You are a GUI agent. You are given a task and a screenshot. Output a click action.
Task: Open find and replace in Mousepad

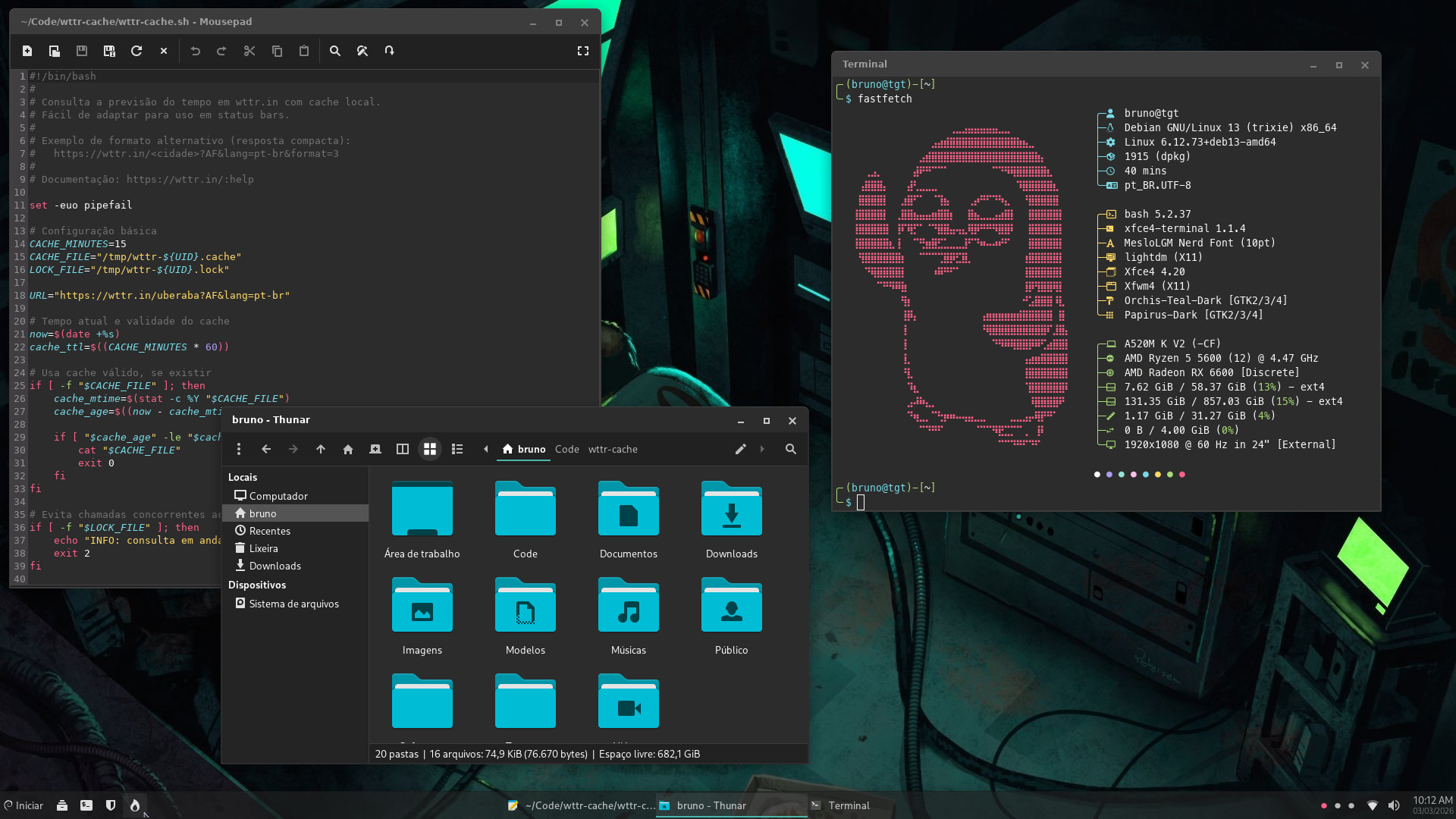click(x=362, y=51)
